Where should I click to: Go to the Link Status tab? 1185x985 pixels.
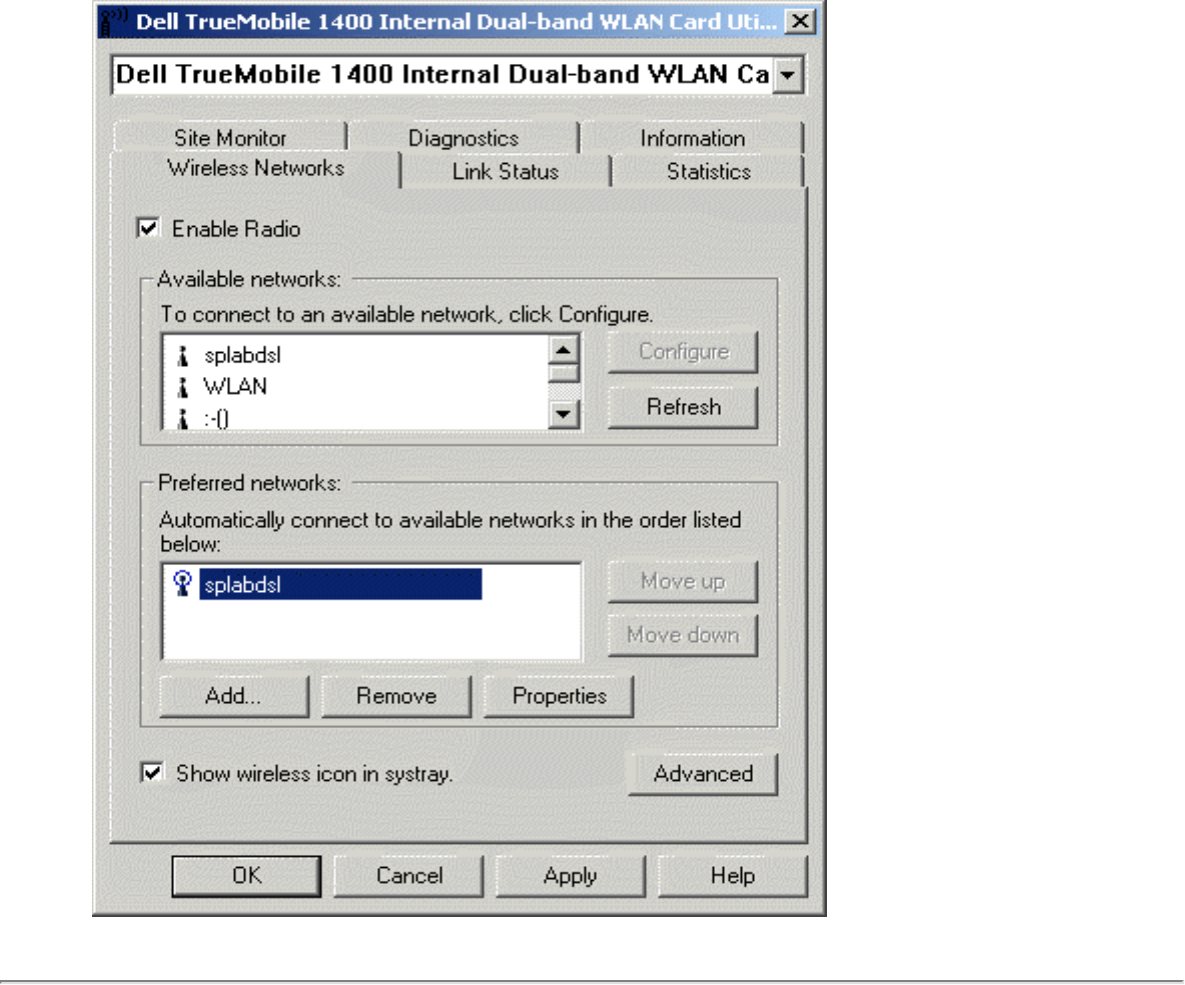pyautogui.click(x=505, y=172)
